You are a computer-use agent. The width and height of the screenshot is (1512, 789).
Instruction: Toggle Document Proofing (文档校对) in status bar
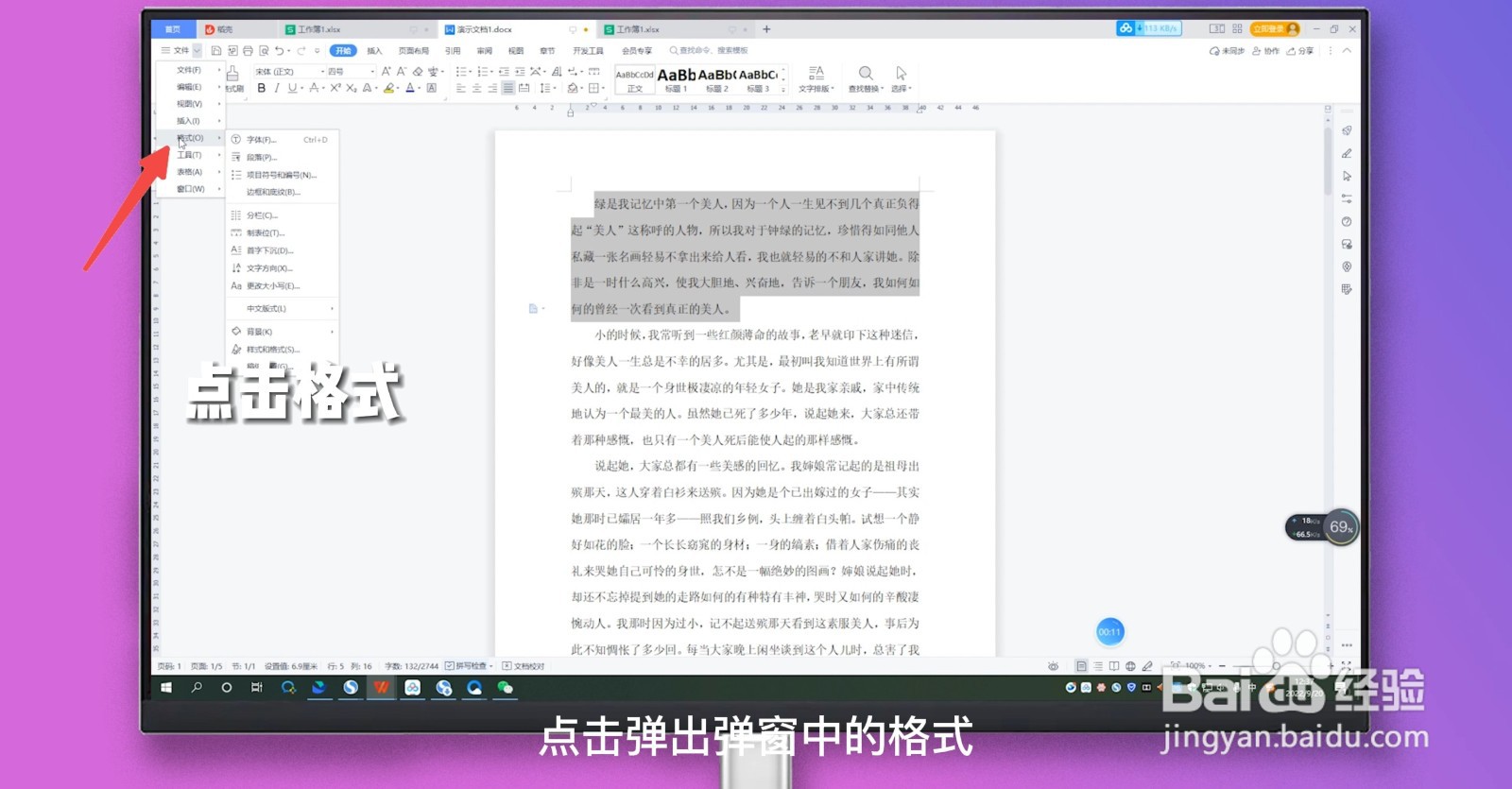click(x=524, y=666)
